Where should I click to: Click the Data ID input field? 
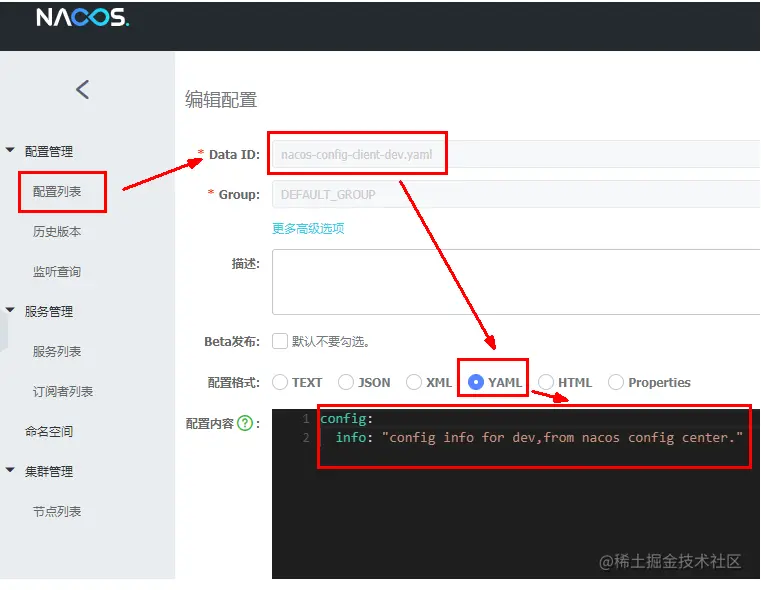[x=516, y=154]
